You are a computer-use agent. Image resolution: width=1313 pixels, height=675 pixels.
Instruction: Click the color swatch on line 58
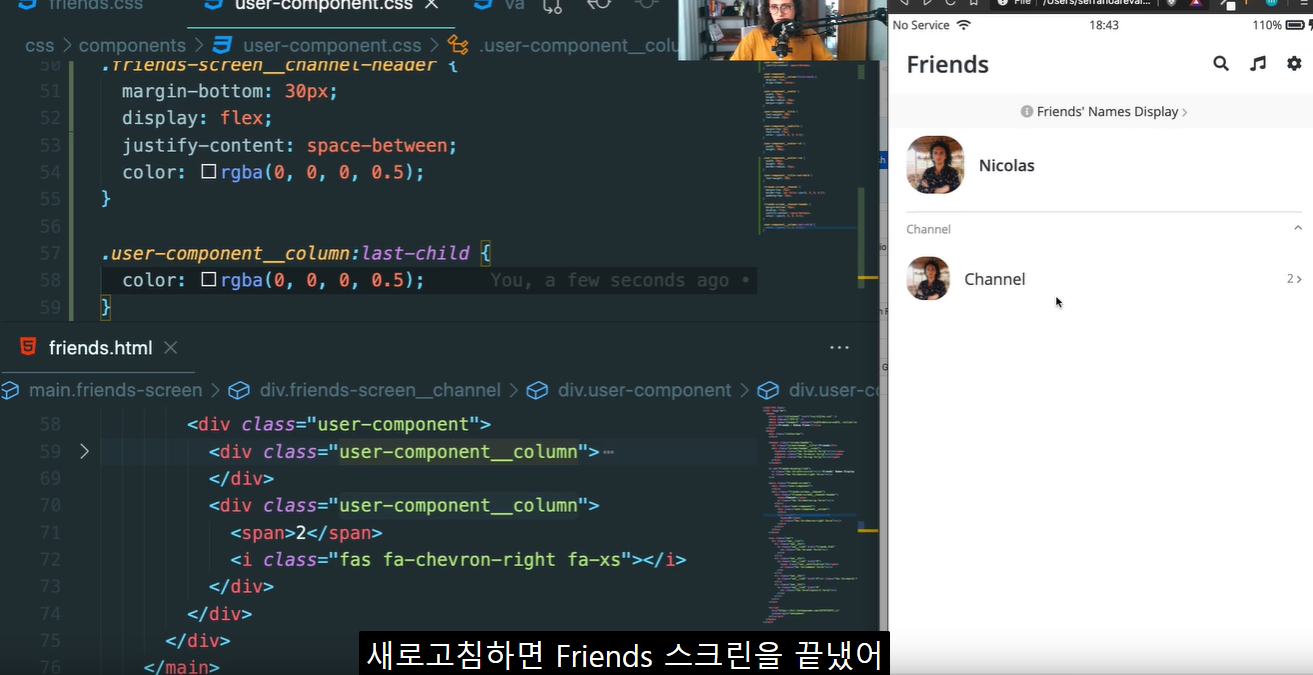point(209,280)
